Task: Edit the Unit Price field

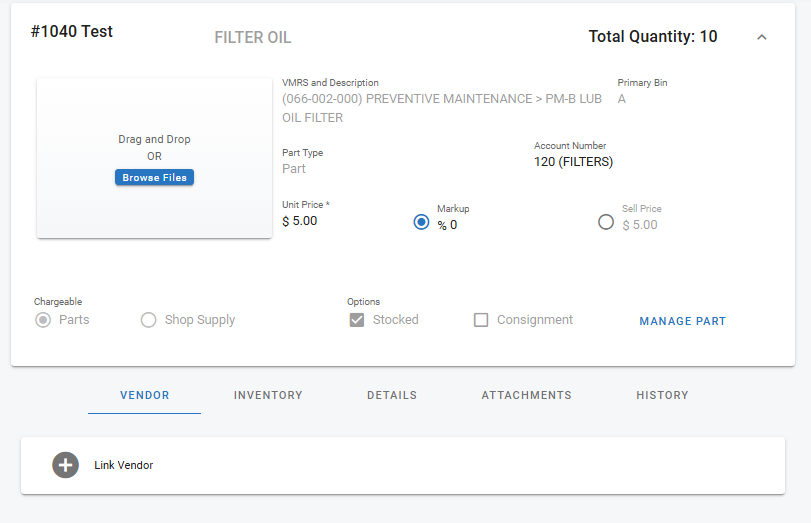Action: (x=320, y=221)
